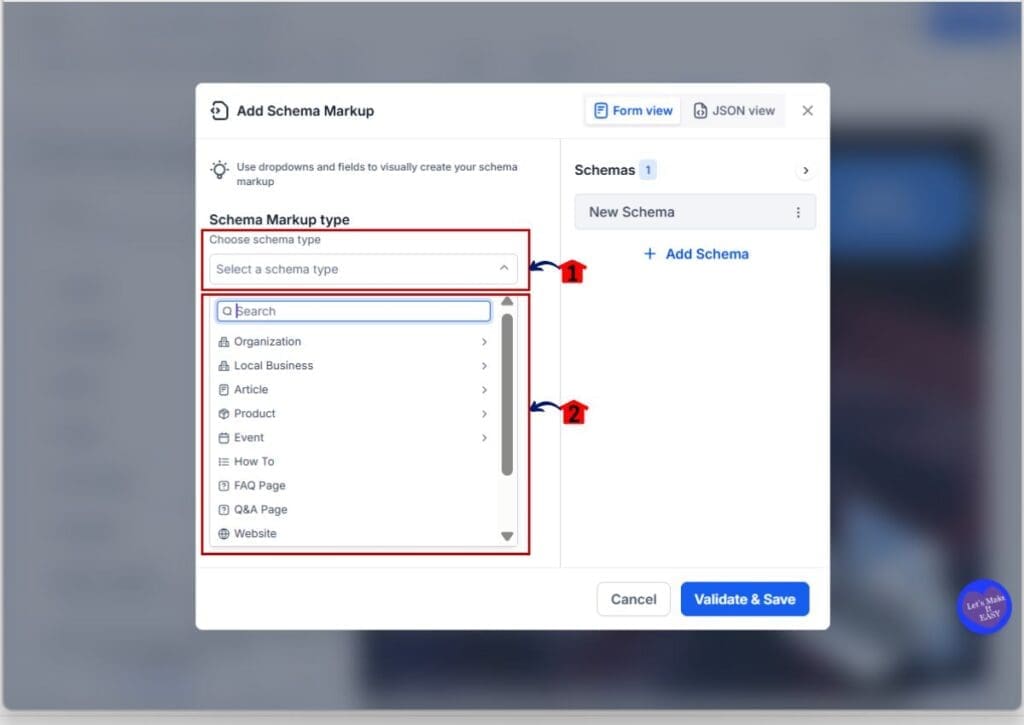Click the Validate & Save button
Viewport: 1024px width, 725px height.
(745, 599)
